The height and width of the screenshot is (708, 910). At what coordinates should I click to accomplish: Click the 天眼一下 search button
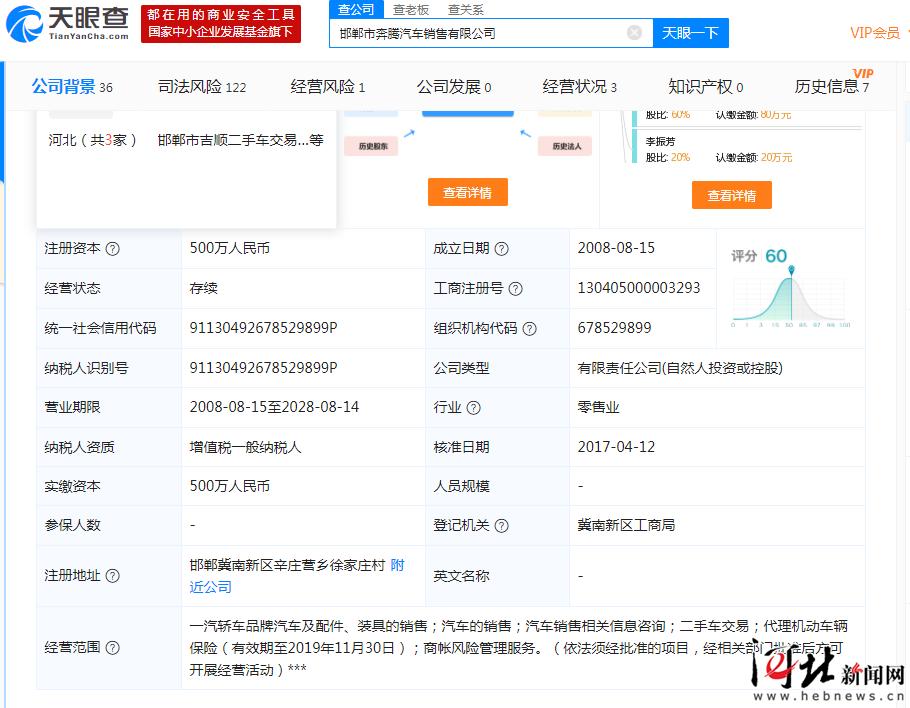(x=691, y=33)
